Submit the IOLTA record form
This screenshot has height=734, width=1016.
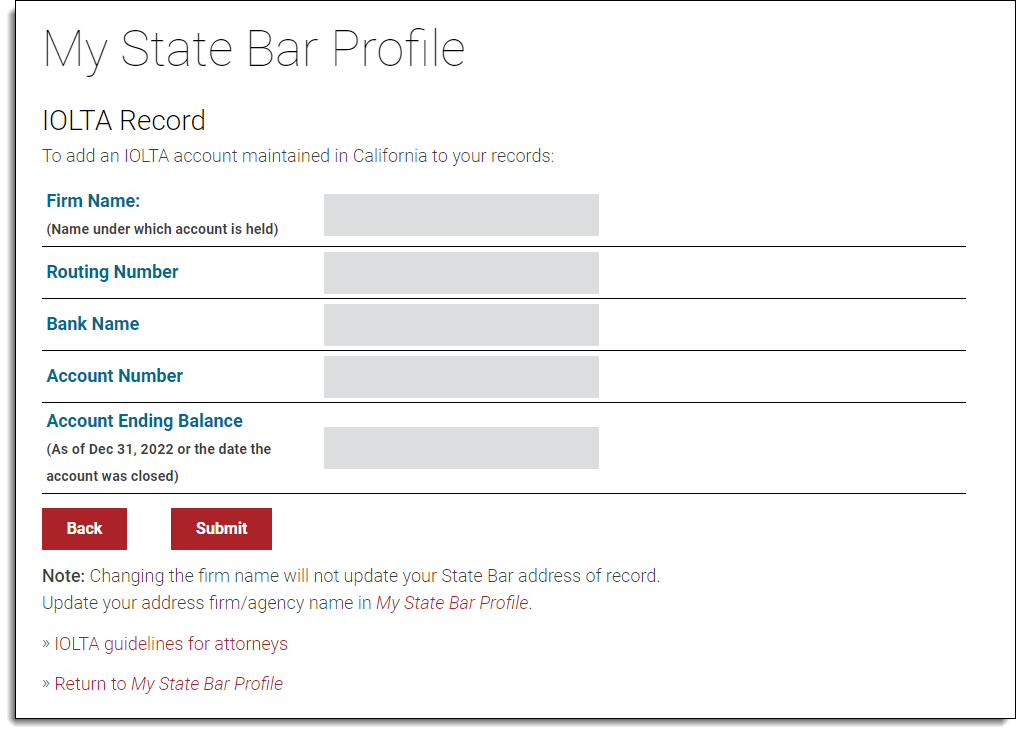[x=221, y=529]
